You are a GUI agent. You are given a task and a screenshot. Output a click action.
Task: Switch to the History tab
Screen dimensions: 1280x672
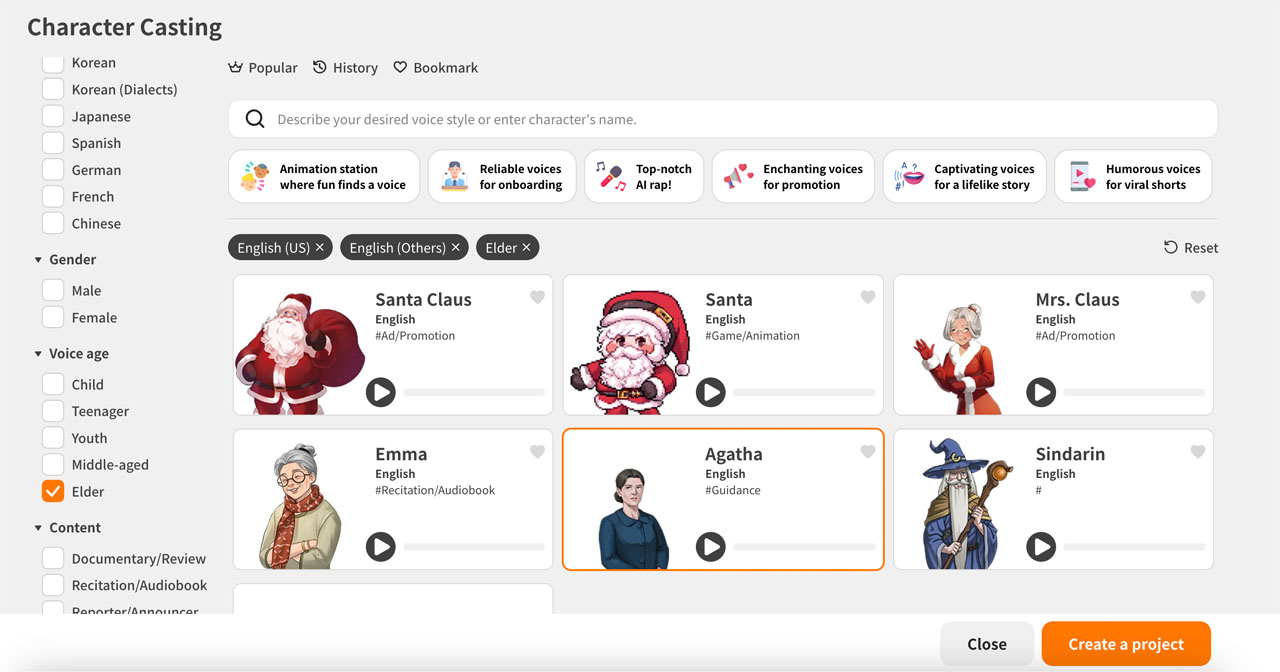(345, 68)
